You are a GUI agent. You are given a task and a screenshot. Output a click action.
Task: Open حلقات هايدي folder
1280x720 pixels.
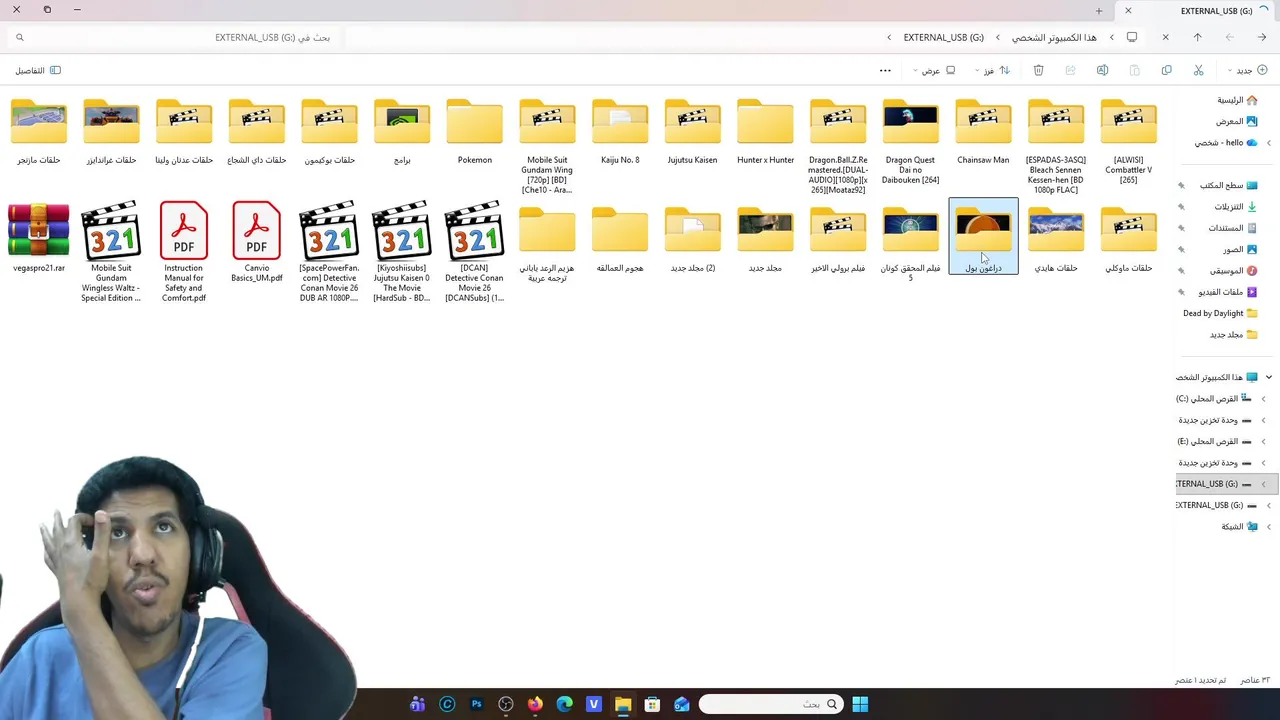point(1056,240)
